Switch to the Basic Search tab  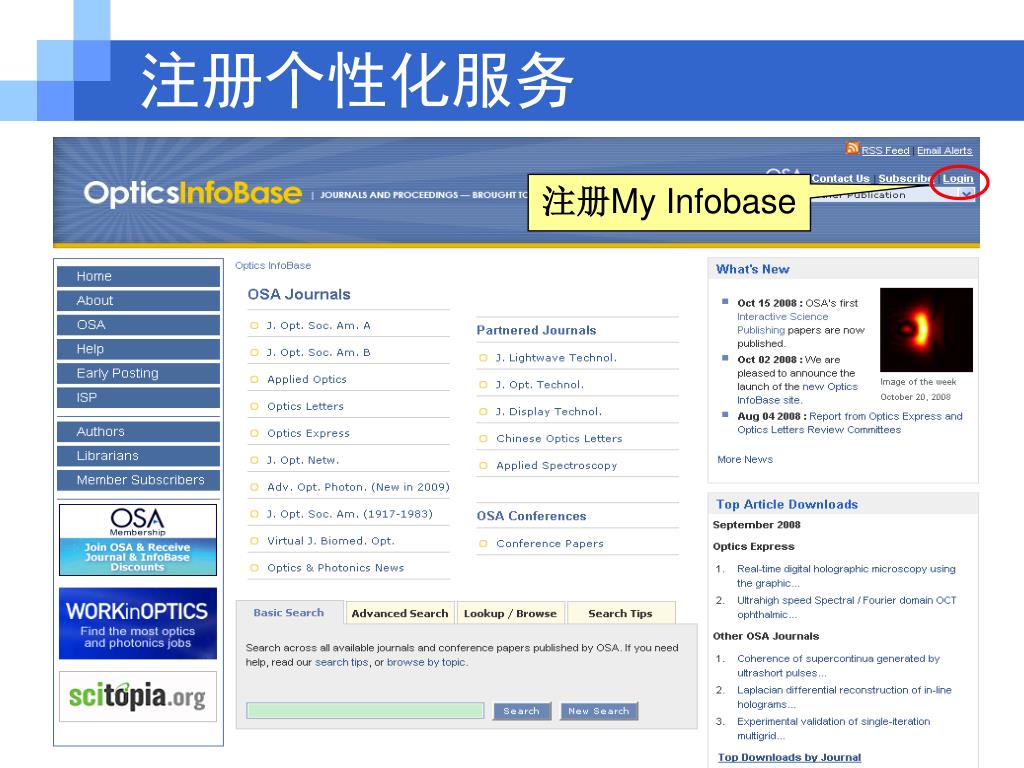289,613
